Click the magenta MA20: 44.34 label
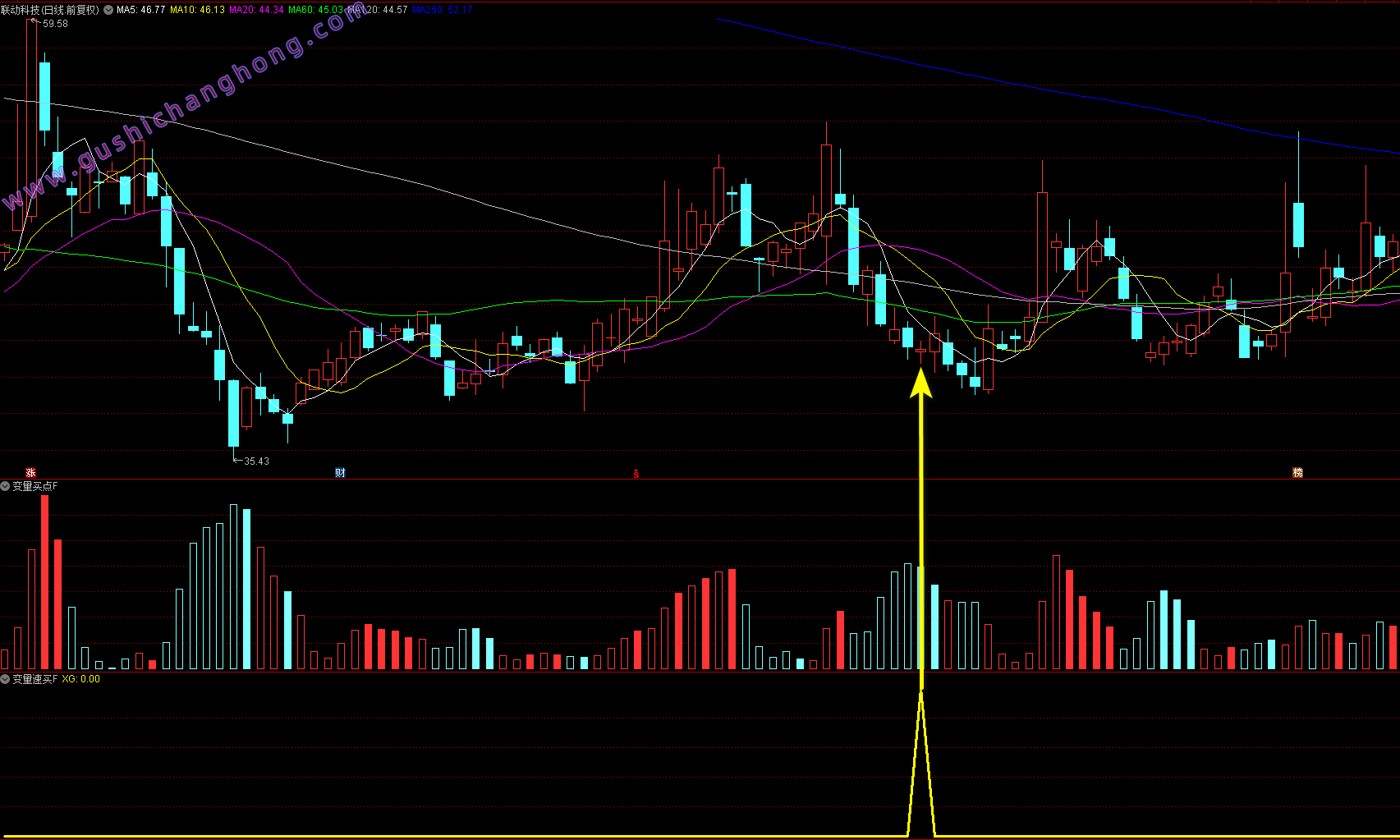 256,10
